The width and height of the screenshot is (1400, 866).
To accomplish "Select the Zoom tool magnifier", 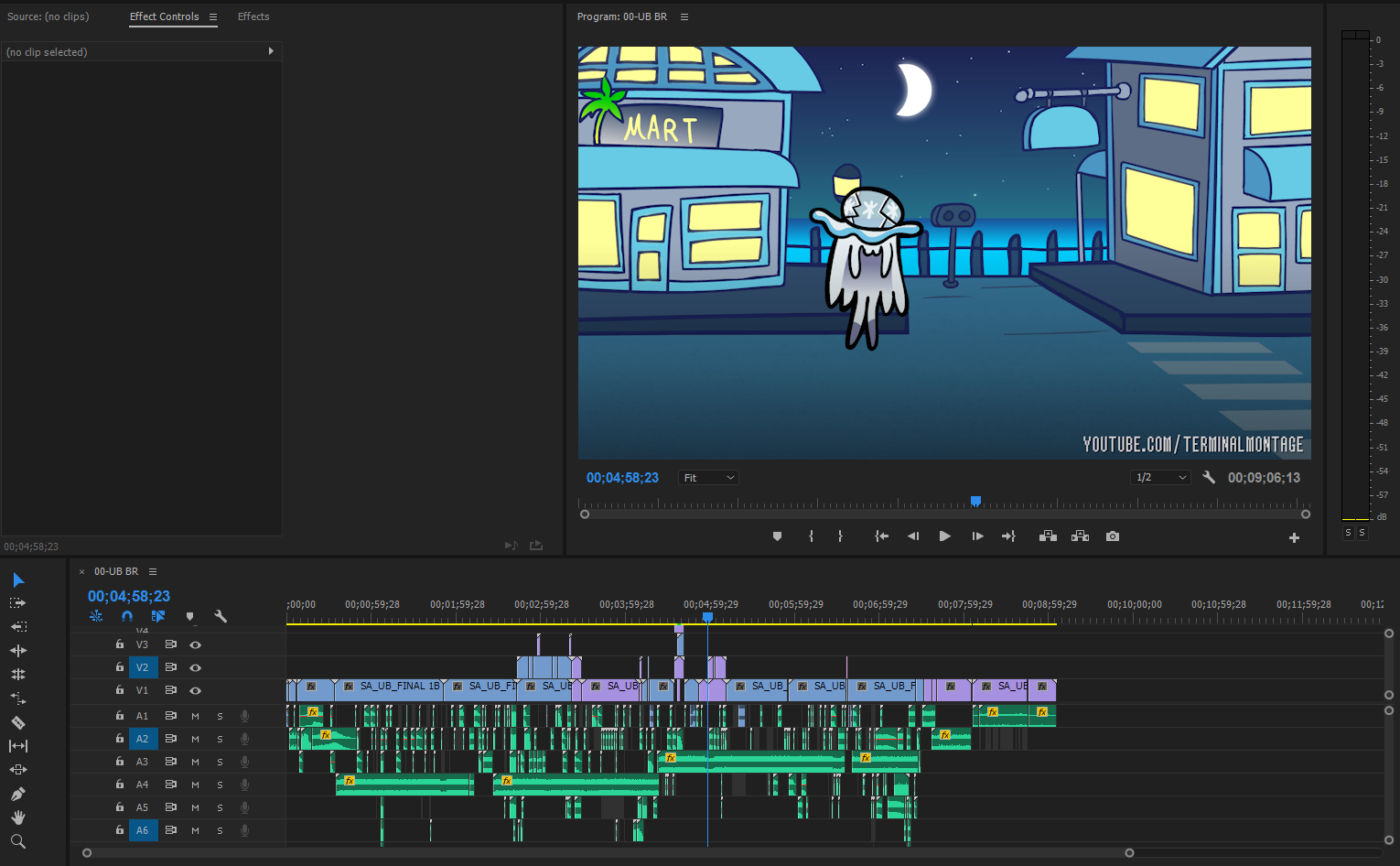I will click(x=18, y=841).
